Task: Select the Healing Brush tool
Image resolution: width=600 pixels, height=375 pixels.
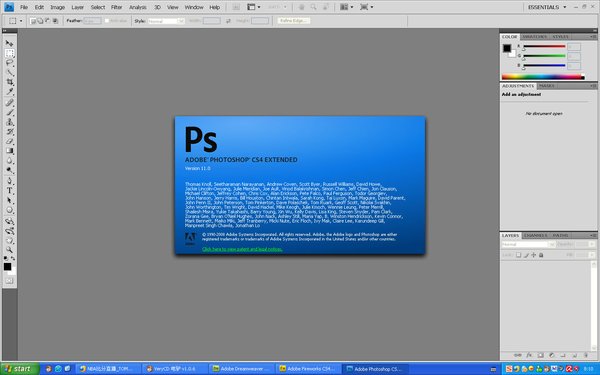Action: tap(10, 103)
